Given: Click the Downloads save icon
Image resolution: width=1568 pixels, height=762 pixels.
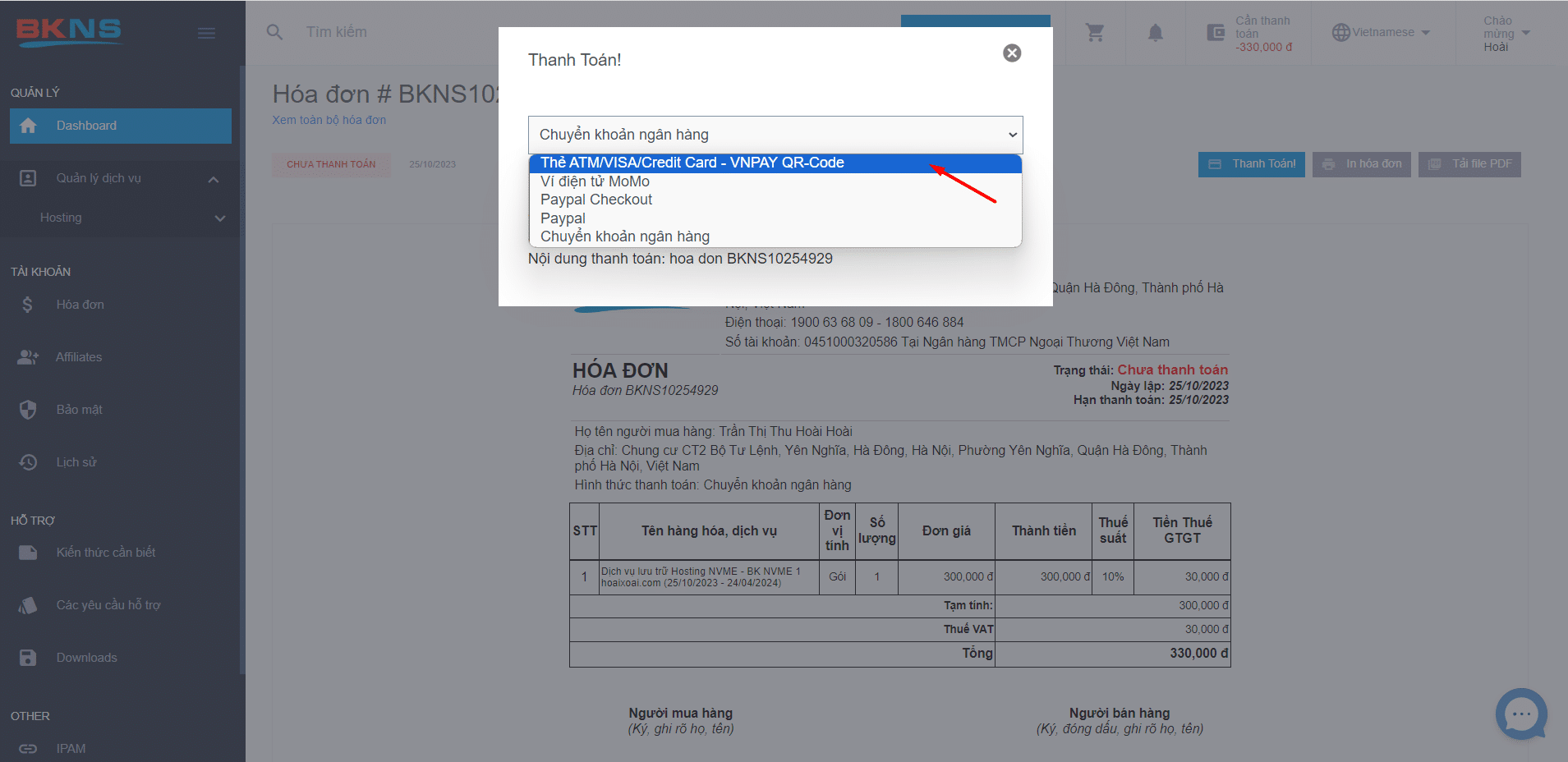Looking at the screenshot, I should 28,658.
